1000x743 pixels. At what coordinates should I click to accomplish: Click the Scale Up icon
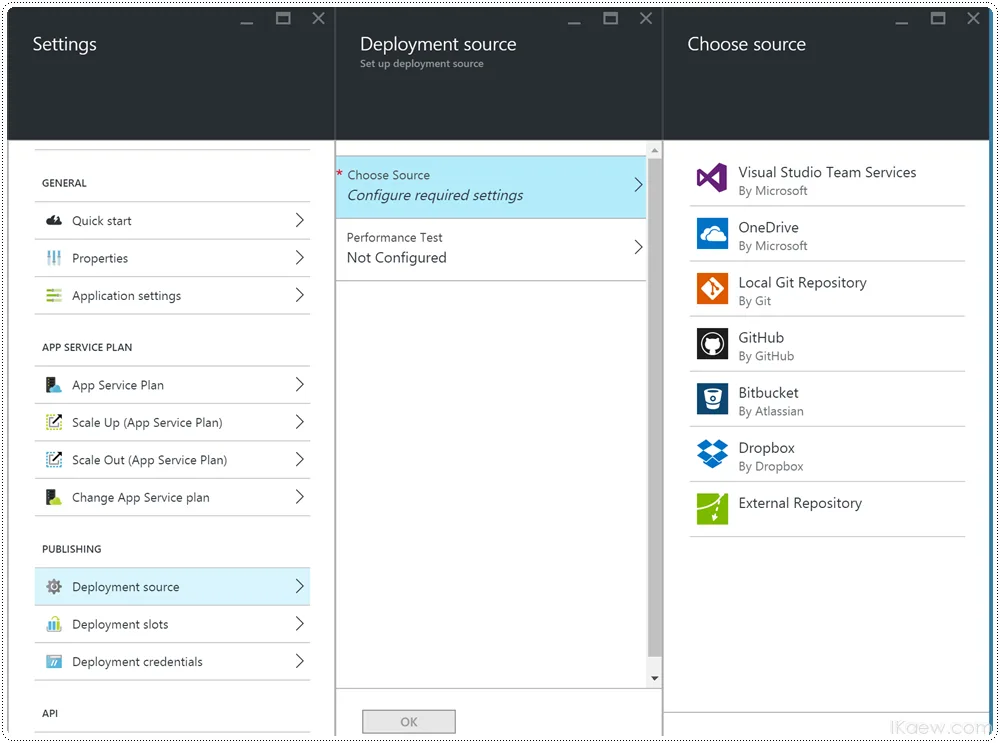pyautogui.click(x=54, y=422)
